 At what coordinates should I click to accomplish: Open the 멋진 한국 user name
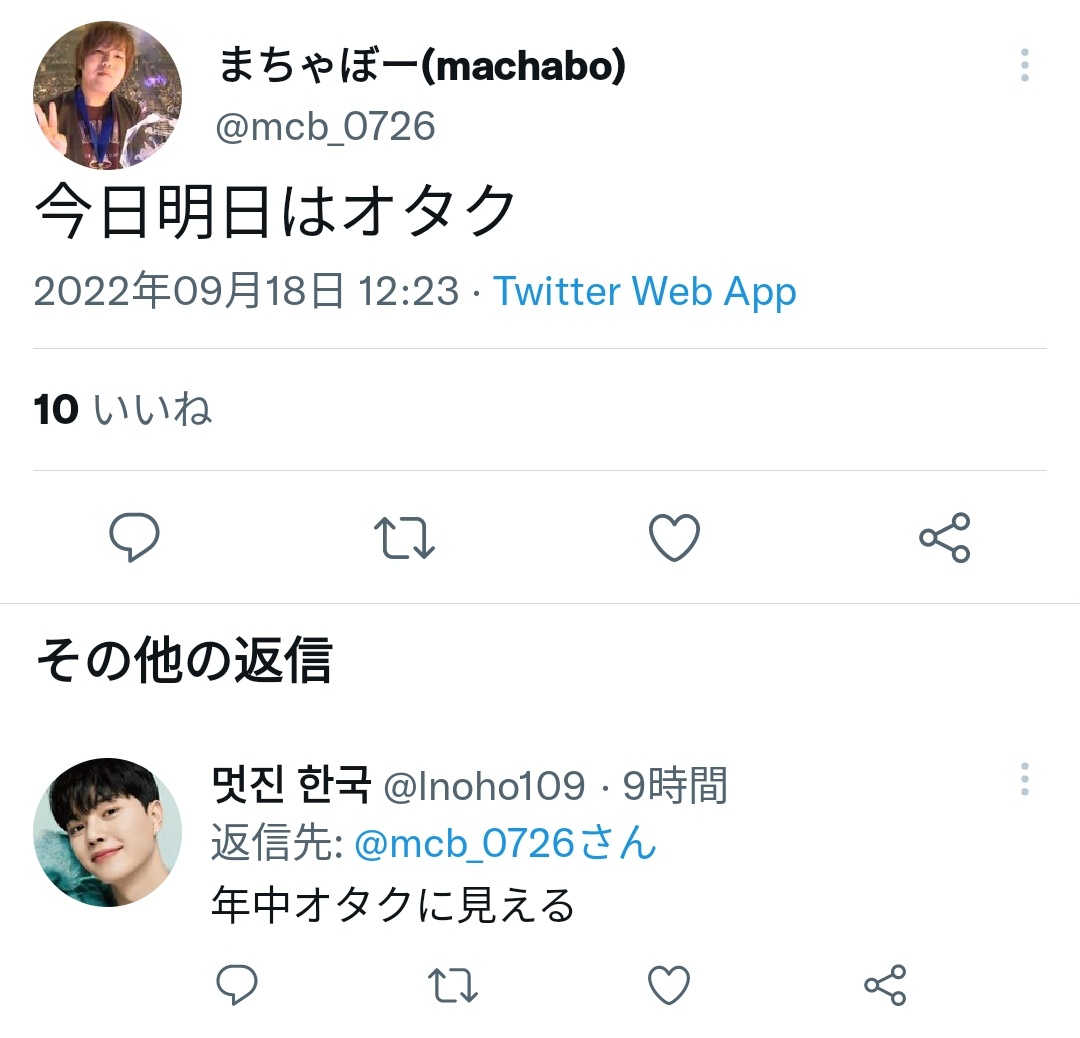(x=291, y=785)
